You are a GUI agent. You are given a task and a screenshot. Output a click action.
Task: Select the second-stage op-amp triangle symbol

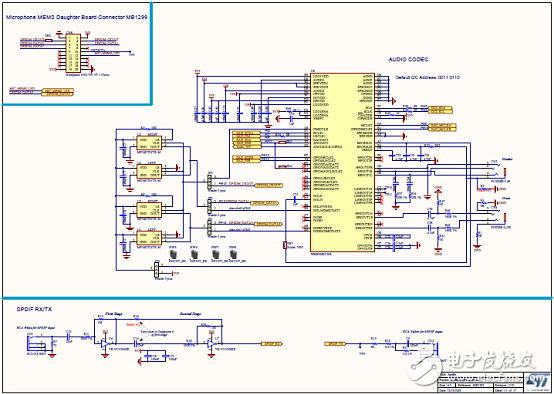(x=211, y=343)
